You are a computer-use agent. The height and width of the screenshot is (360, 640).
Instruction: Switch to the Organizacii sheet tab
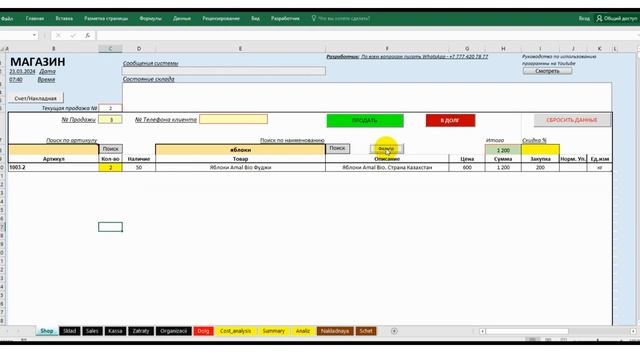click(x=173, y=331)
